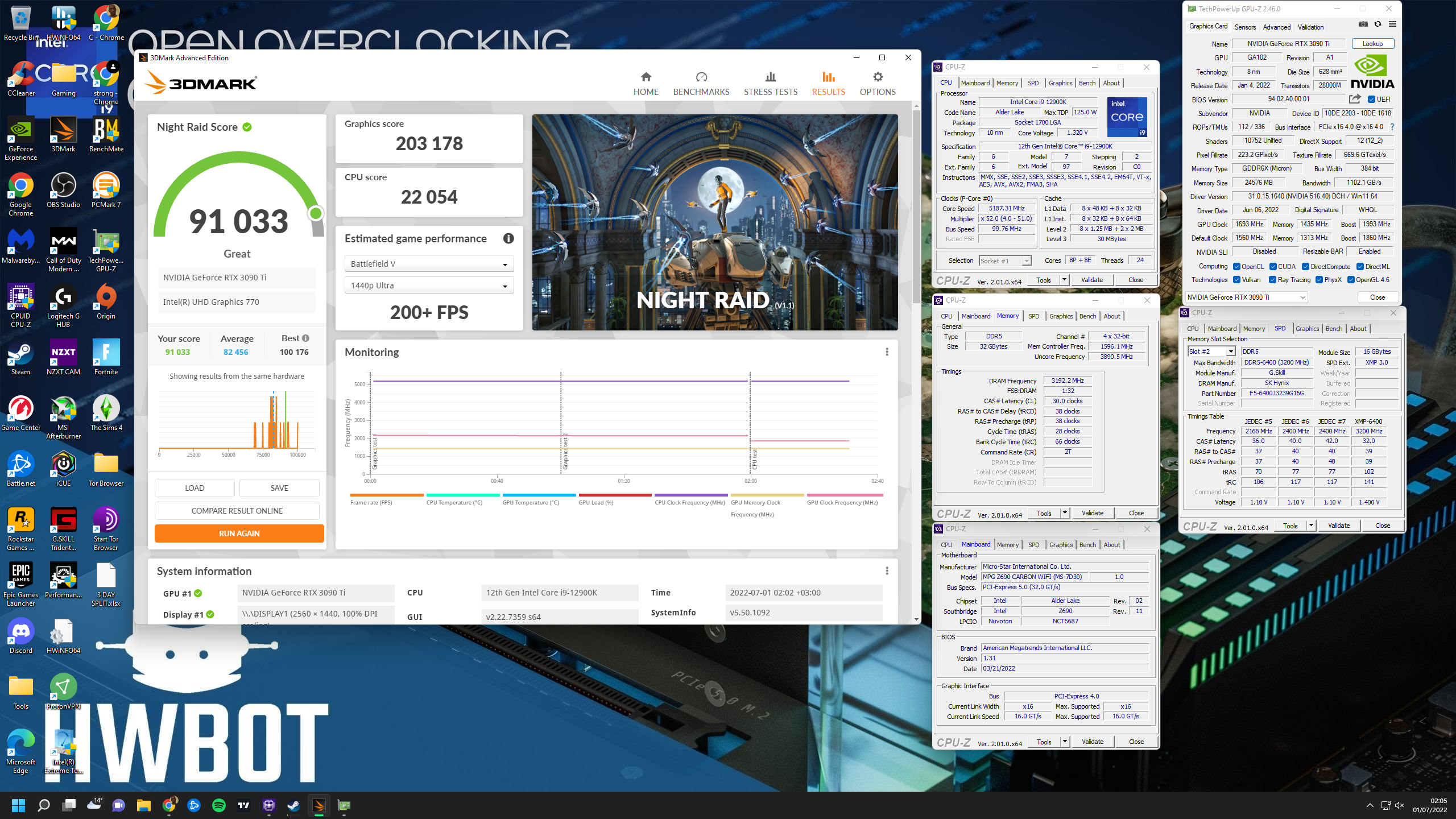
Task: Toggle the DirectML checkbox in GPU-Z
Action: click(1360, 266)
